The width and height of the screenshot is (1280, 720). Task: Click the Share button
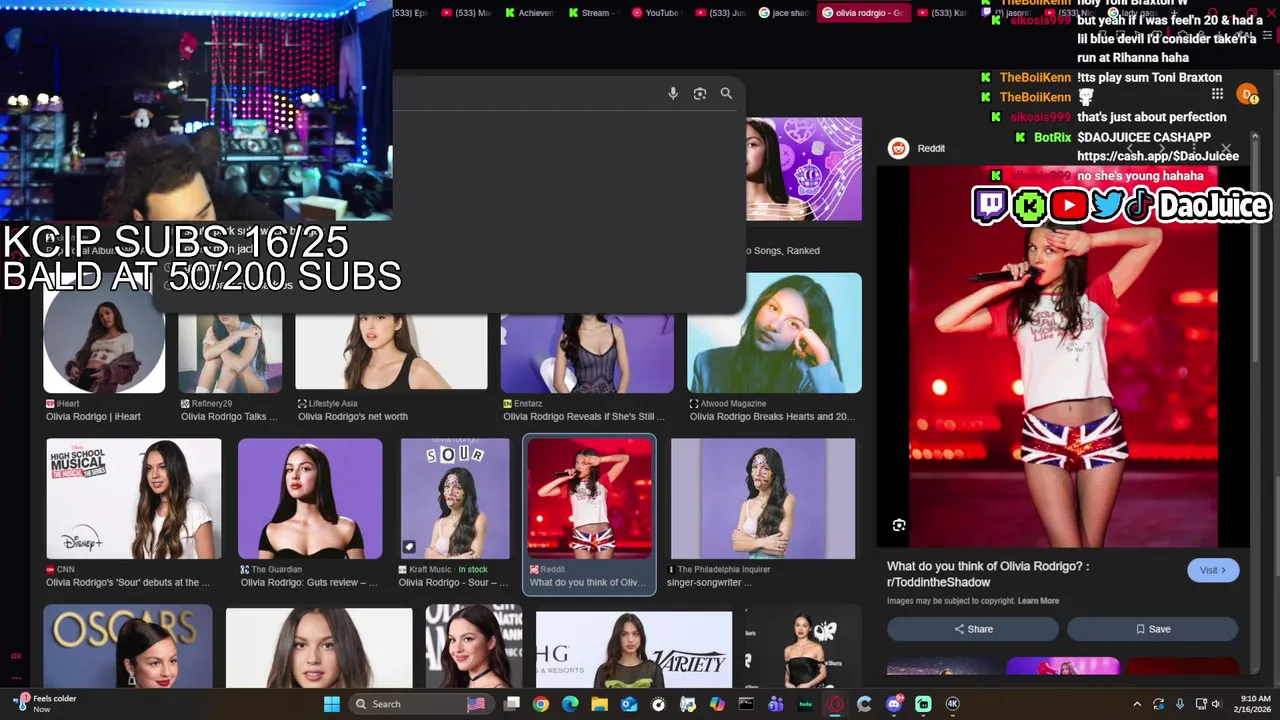pos(973,629)
